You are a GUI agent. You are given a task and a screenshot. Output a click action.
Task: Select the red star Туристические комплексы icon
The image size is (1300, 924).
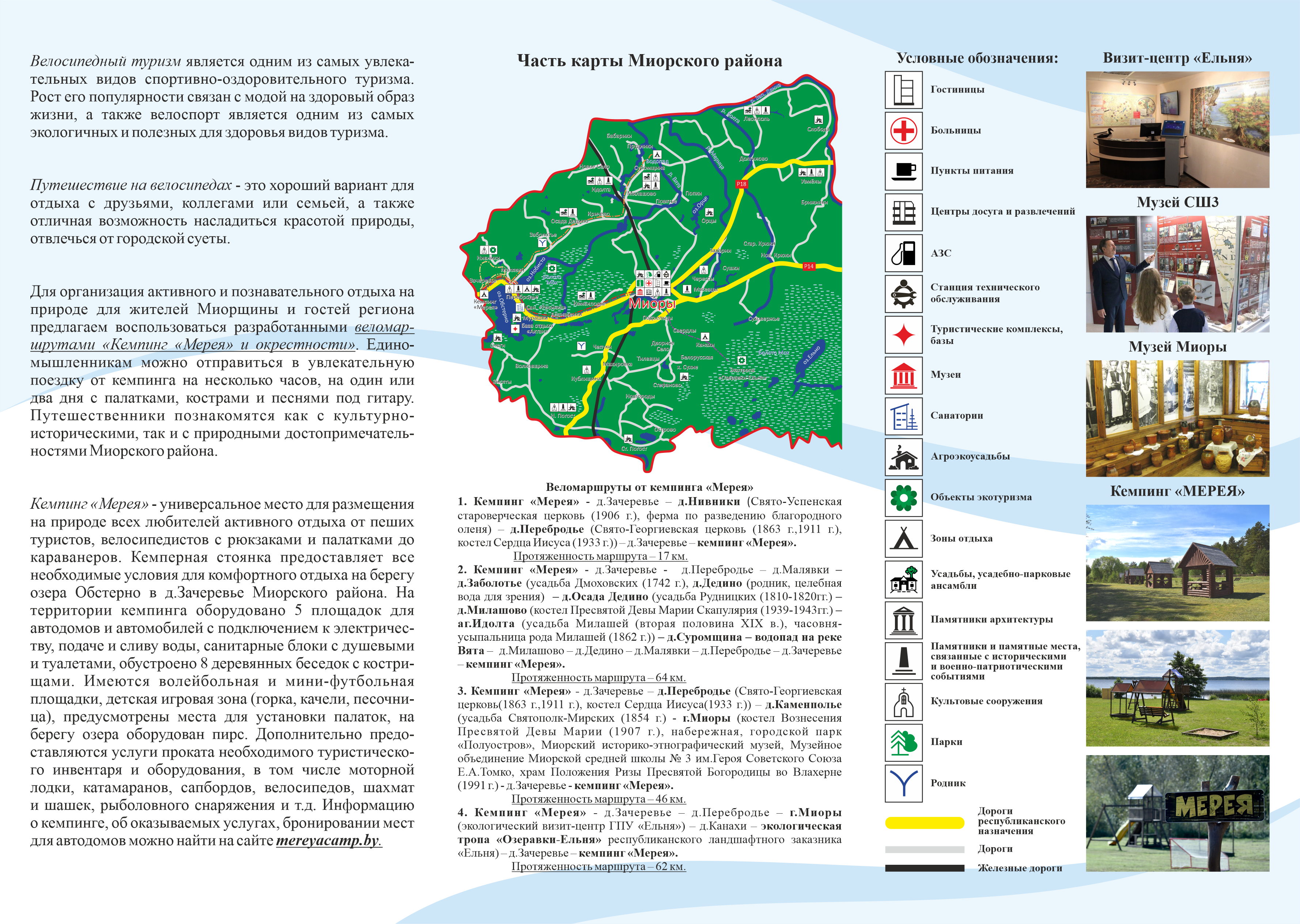[x=903, y=334]
